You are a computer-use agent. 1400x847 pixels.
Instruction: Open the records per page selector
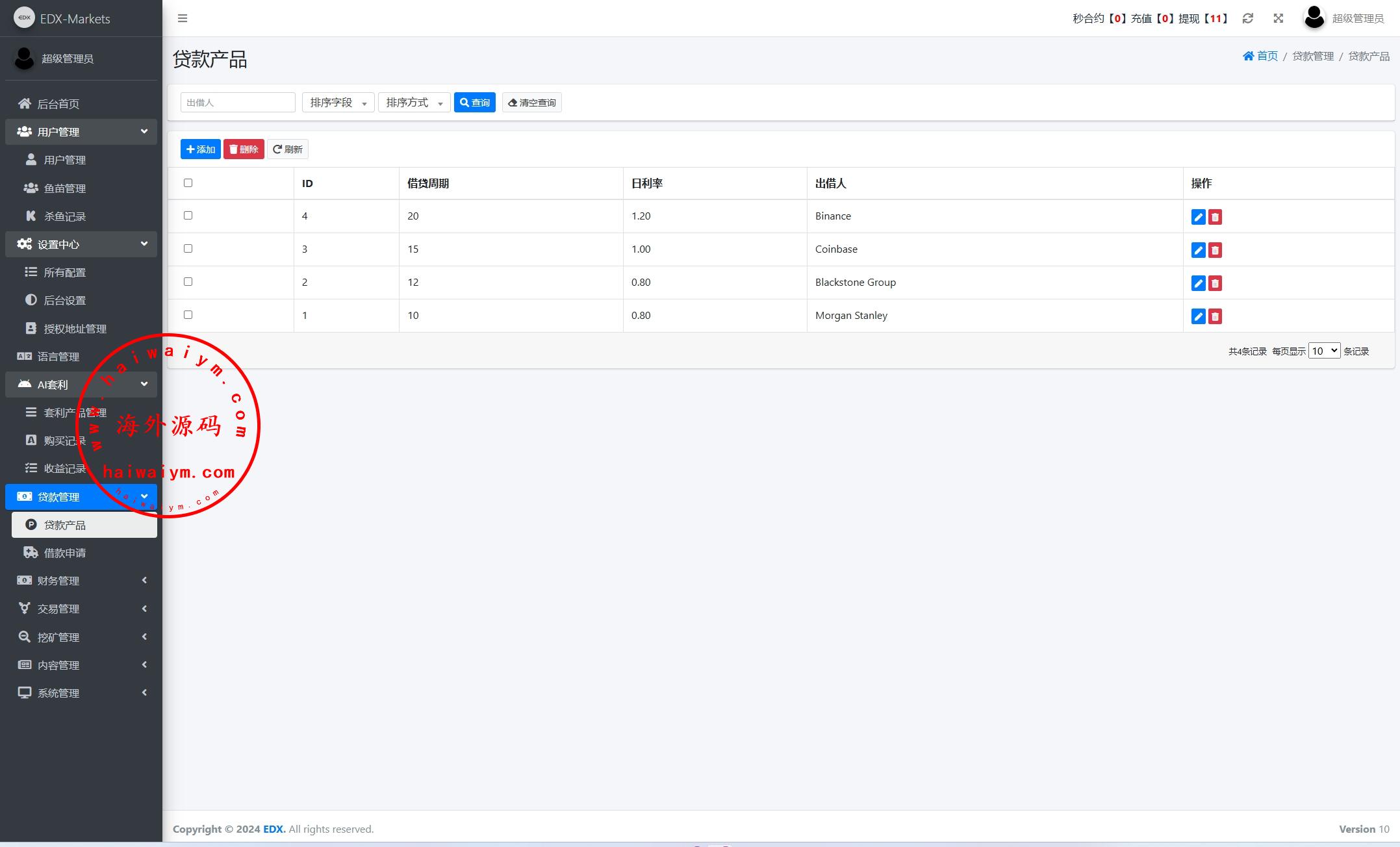pos(1323,351)
